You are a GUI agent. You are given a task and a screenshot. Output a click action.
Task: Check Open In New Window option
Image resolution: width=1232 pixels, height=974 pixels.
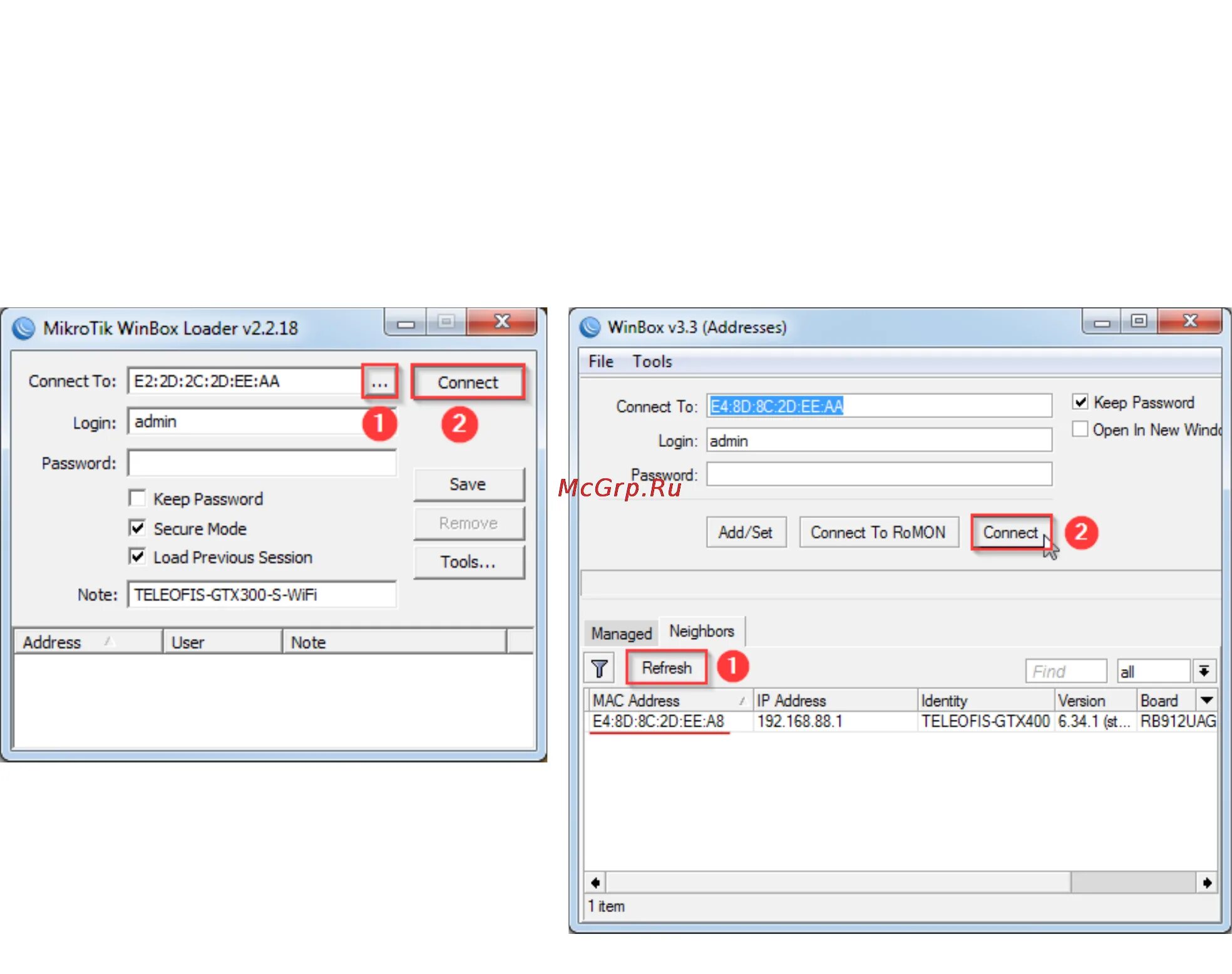click(x=1080, y=429)
